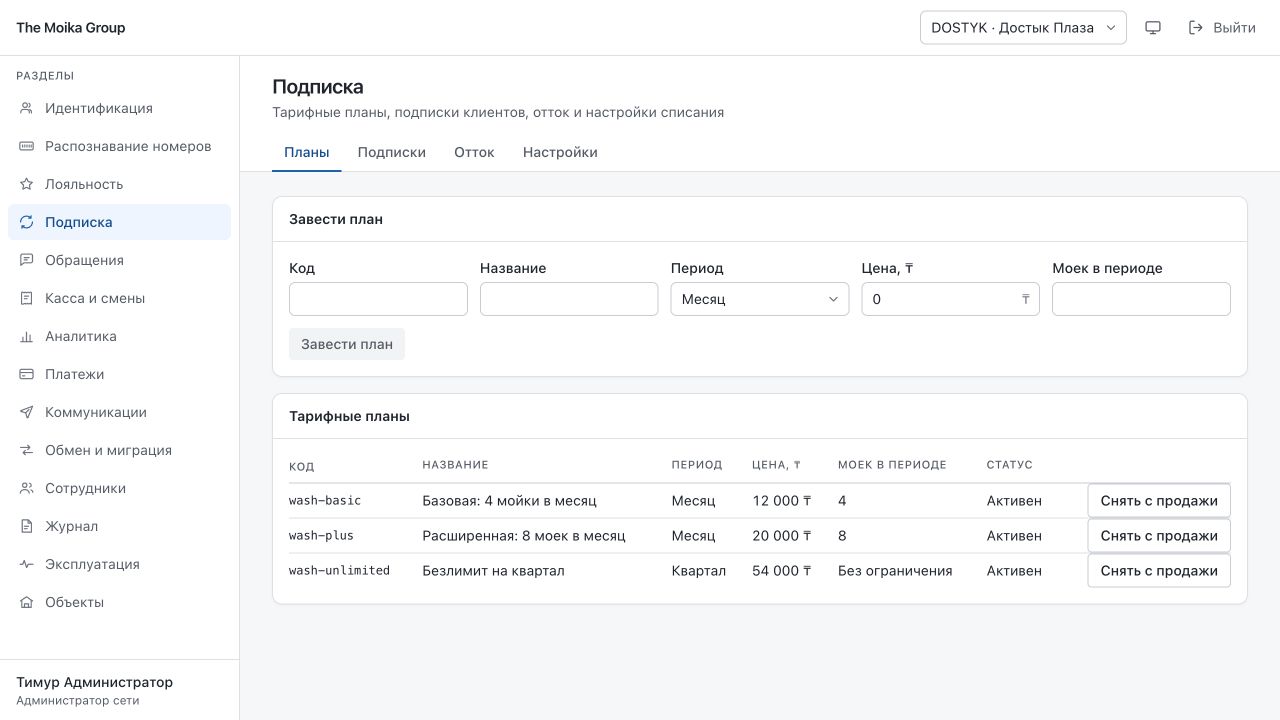Click the wash-basic plan code
Viewport: 1280px width, 720px height.
point(325,501)
